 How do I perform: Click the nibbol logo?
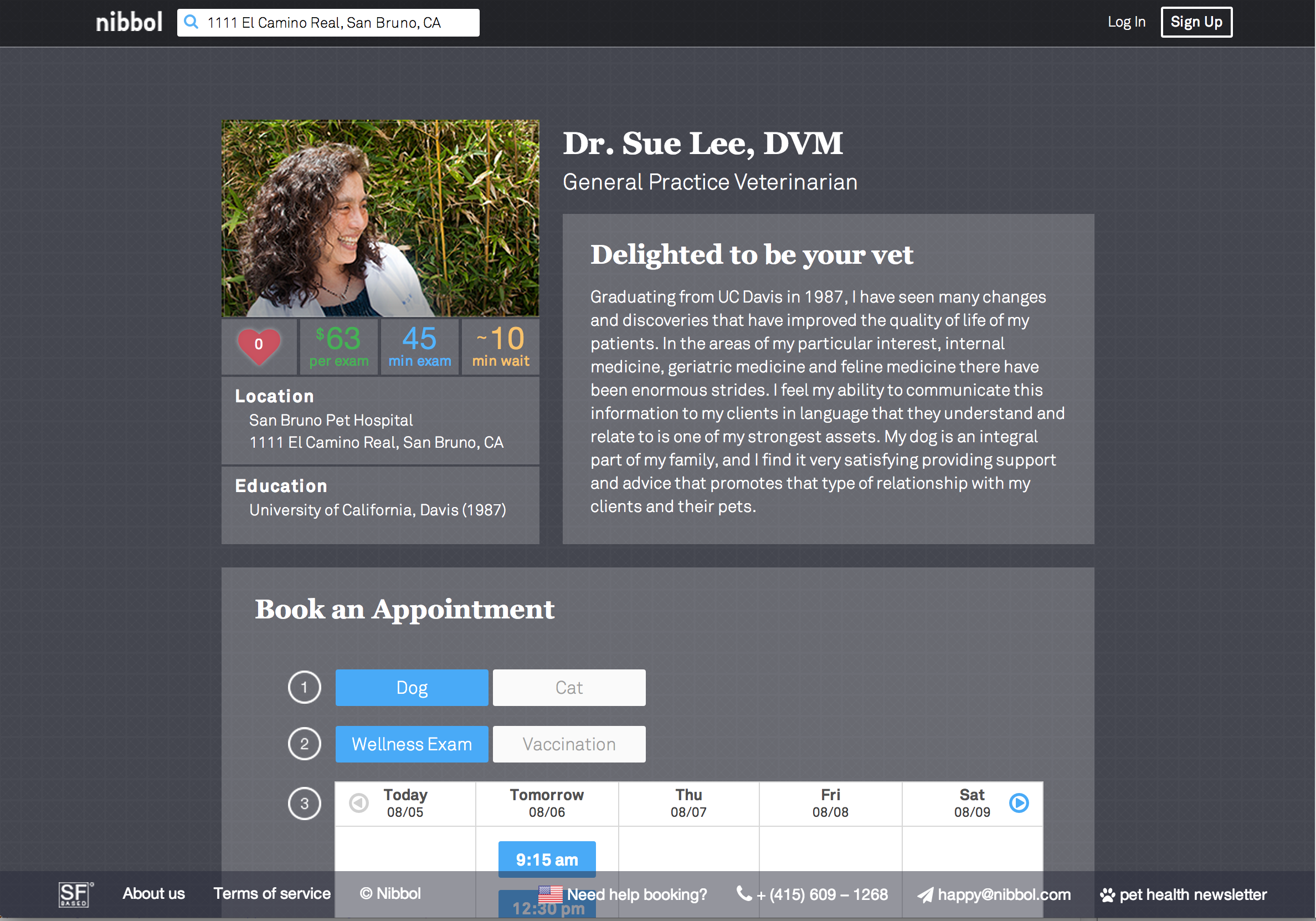[x=129, y=22]
